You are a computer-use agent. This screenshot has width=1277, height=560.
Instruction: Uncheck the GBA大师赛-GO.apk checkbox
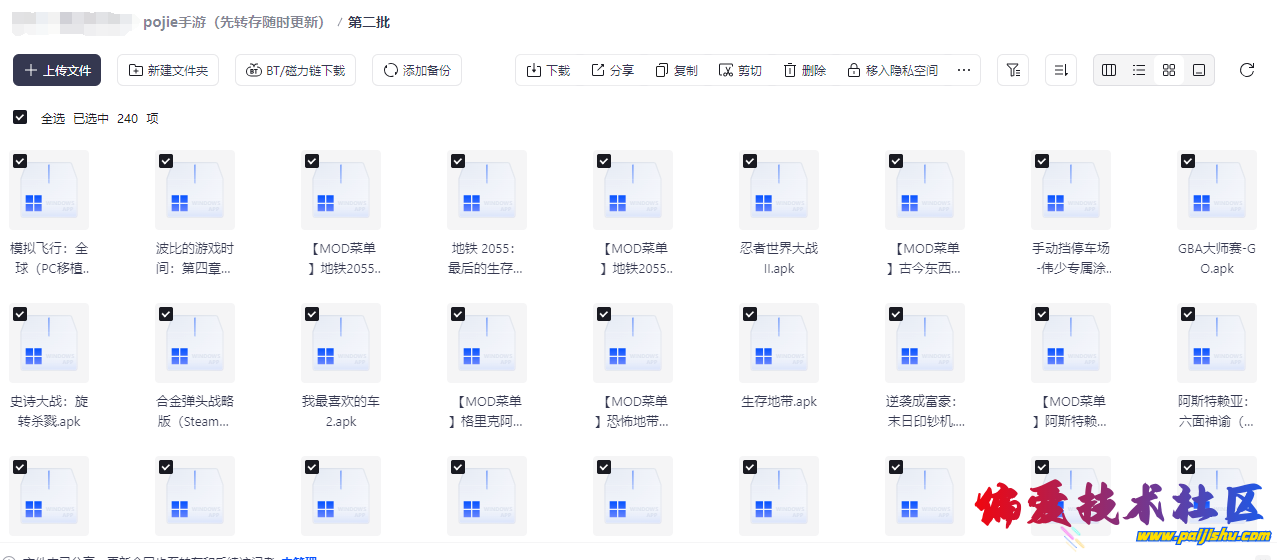coord(1188,161)
